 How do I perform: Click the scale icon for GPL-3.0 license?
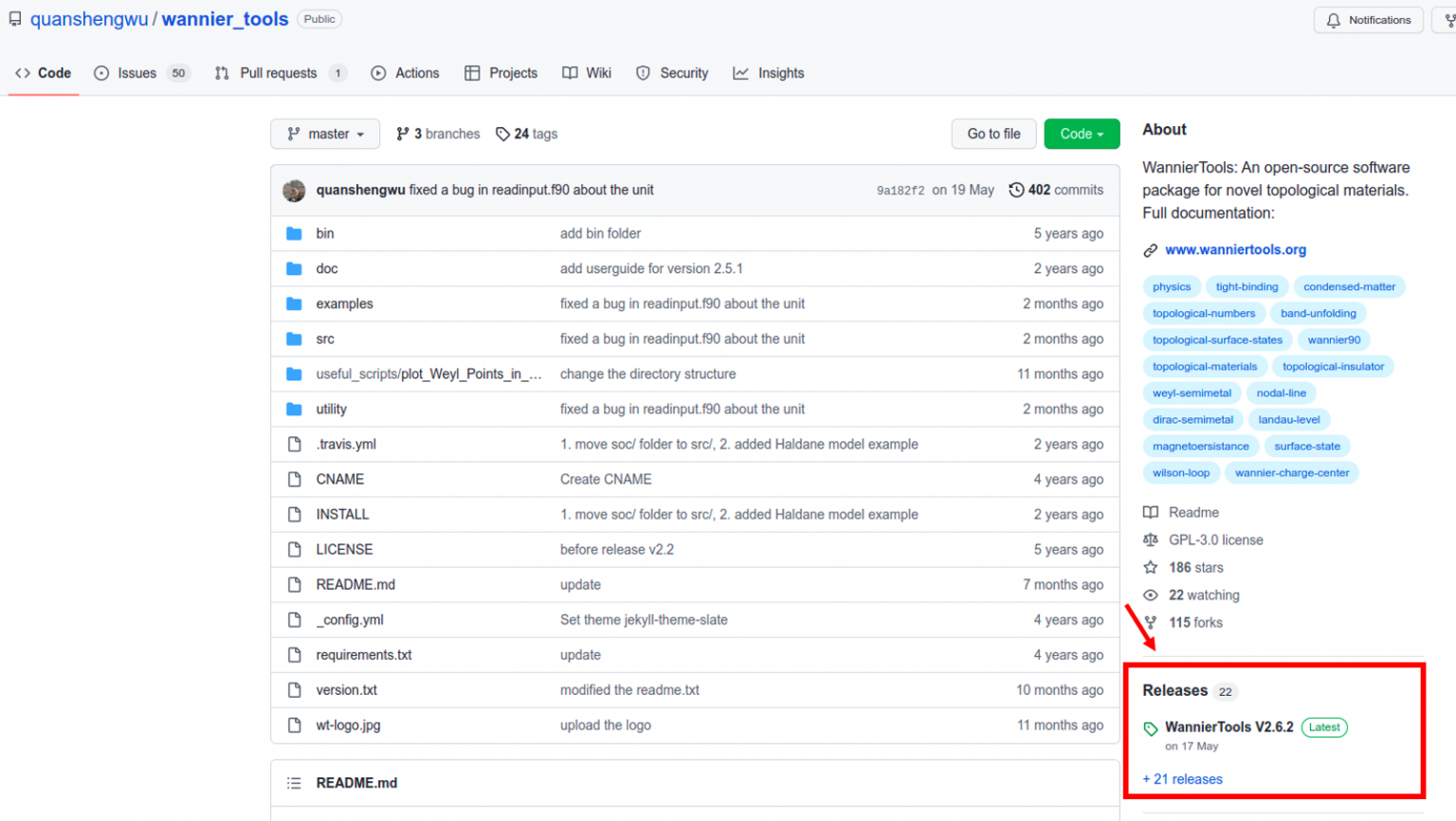tap(1150, 539)
